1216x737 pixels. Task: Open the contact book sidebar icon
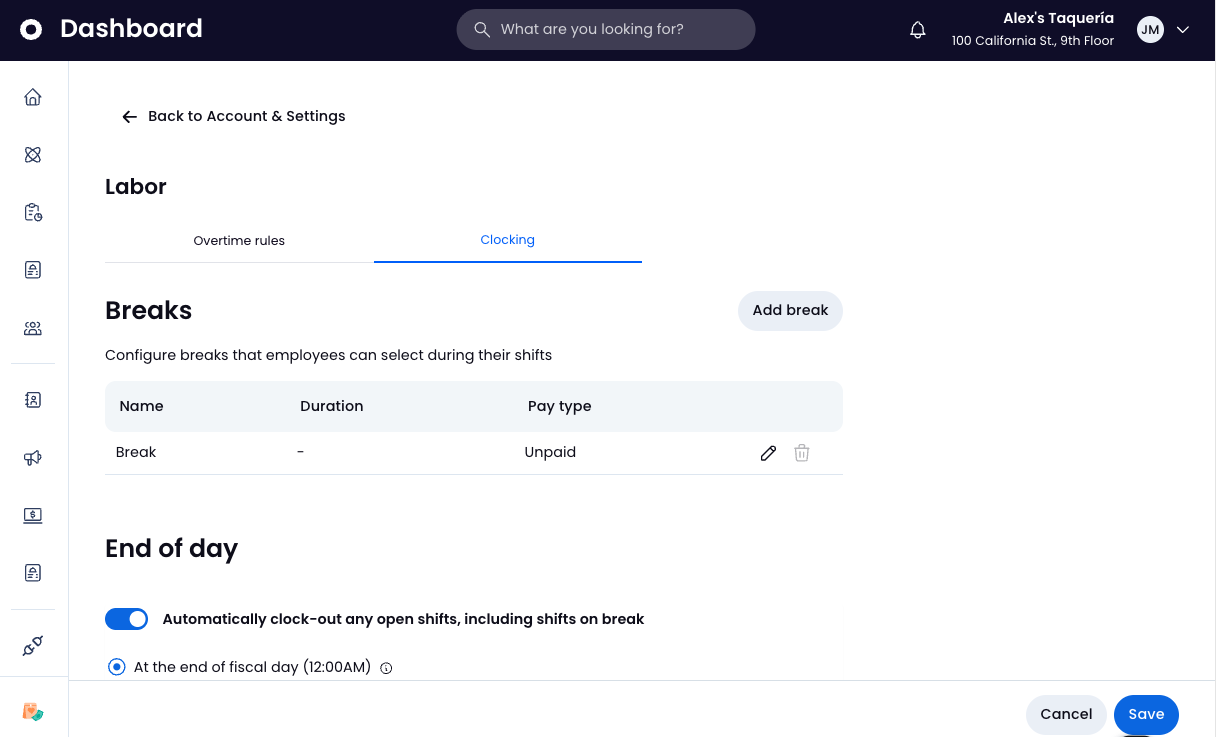point(33,400)
